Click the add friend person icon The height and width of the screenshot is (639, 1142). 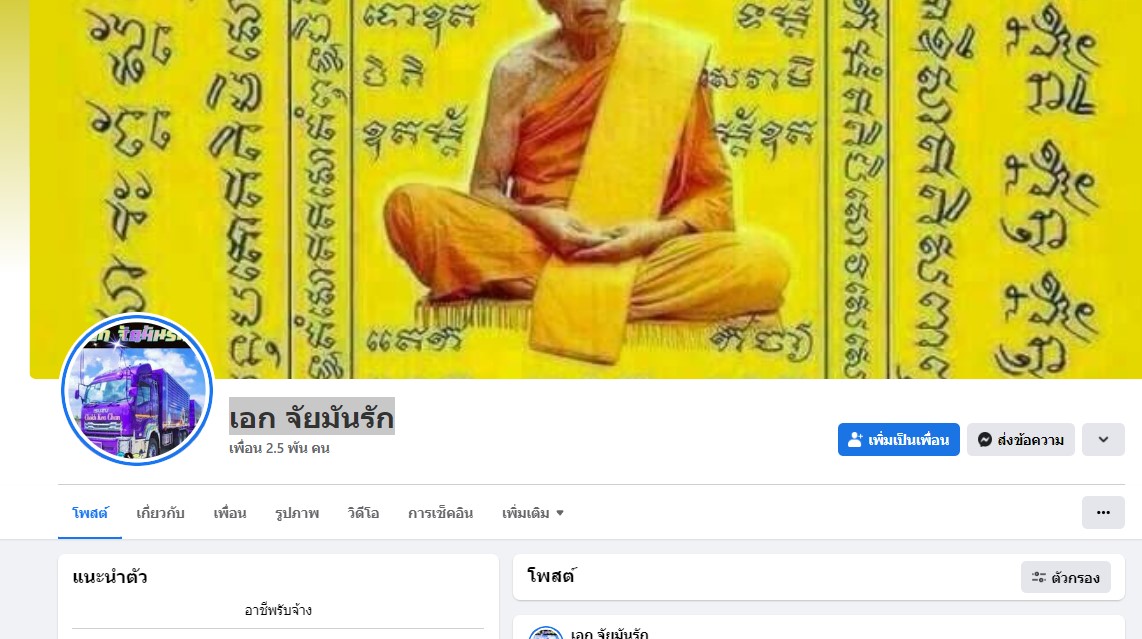855,439
